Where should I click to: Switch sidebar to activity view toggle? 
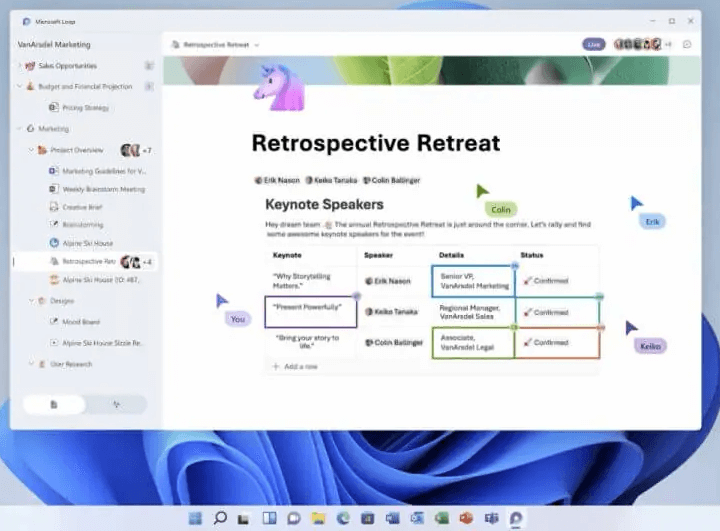[117, 405]
